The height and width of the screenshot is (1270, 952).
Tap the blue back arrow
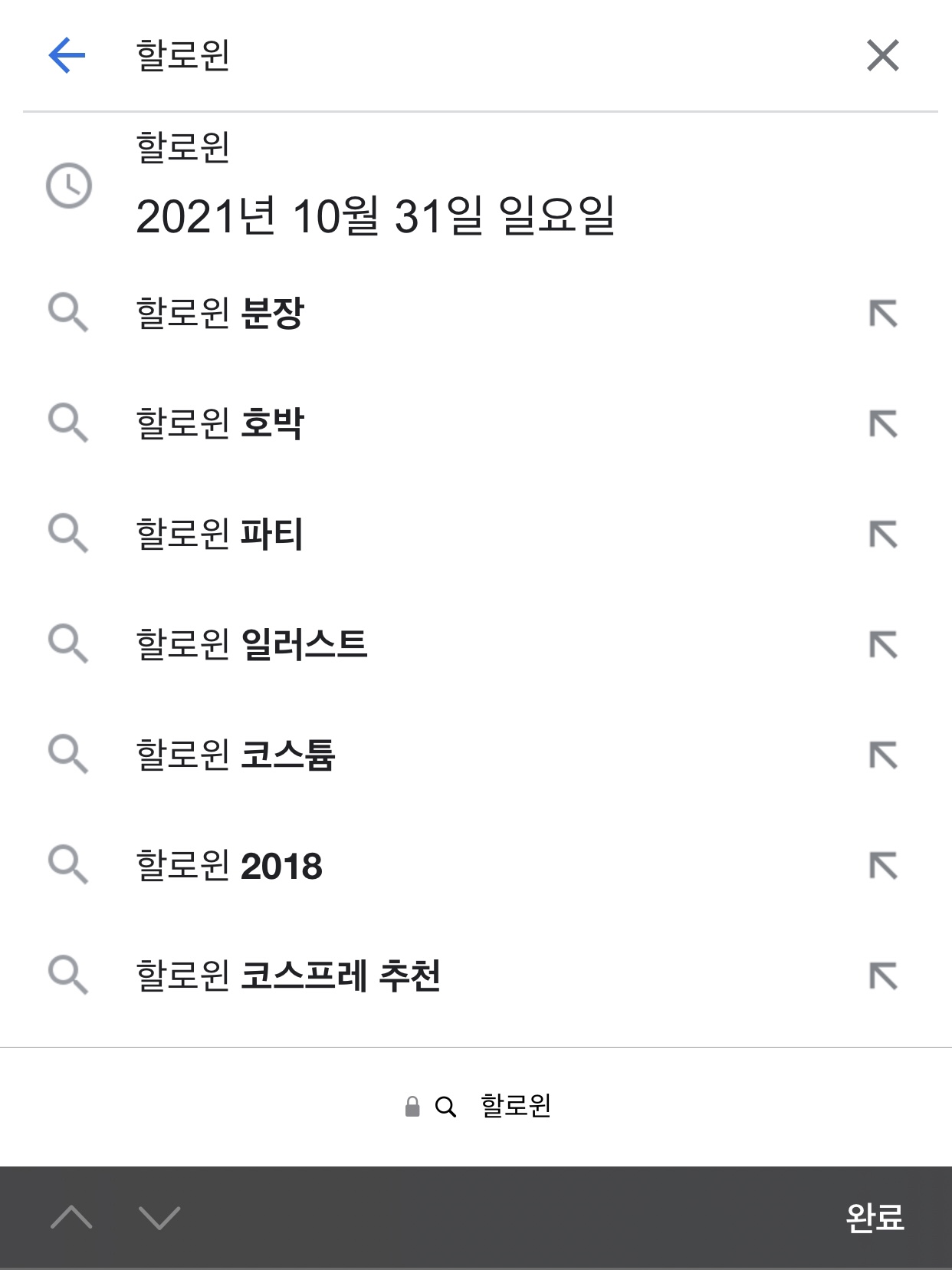[67, 55]
